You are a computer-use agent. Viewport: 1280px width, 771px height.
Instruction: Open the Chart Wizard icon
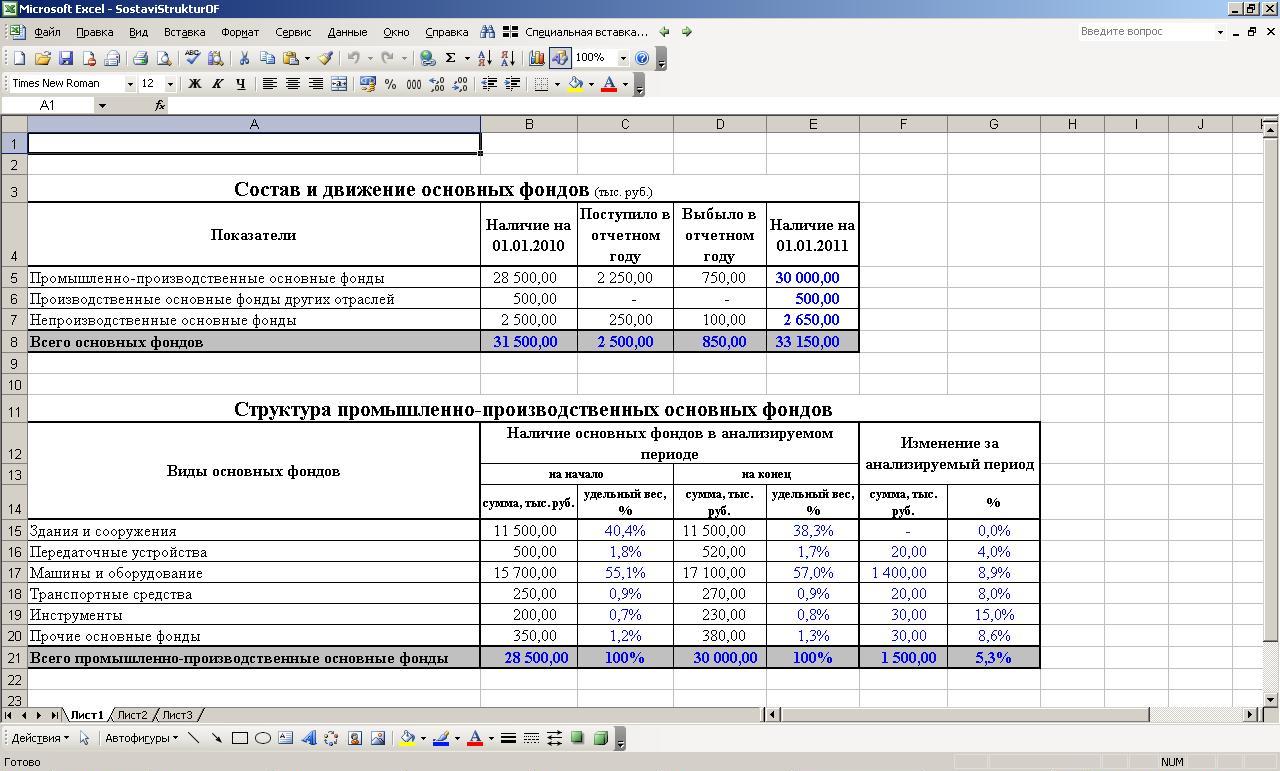[537, 59]
